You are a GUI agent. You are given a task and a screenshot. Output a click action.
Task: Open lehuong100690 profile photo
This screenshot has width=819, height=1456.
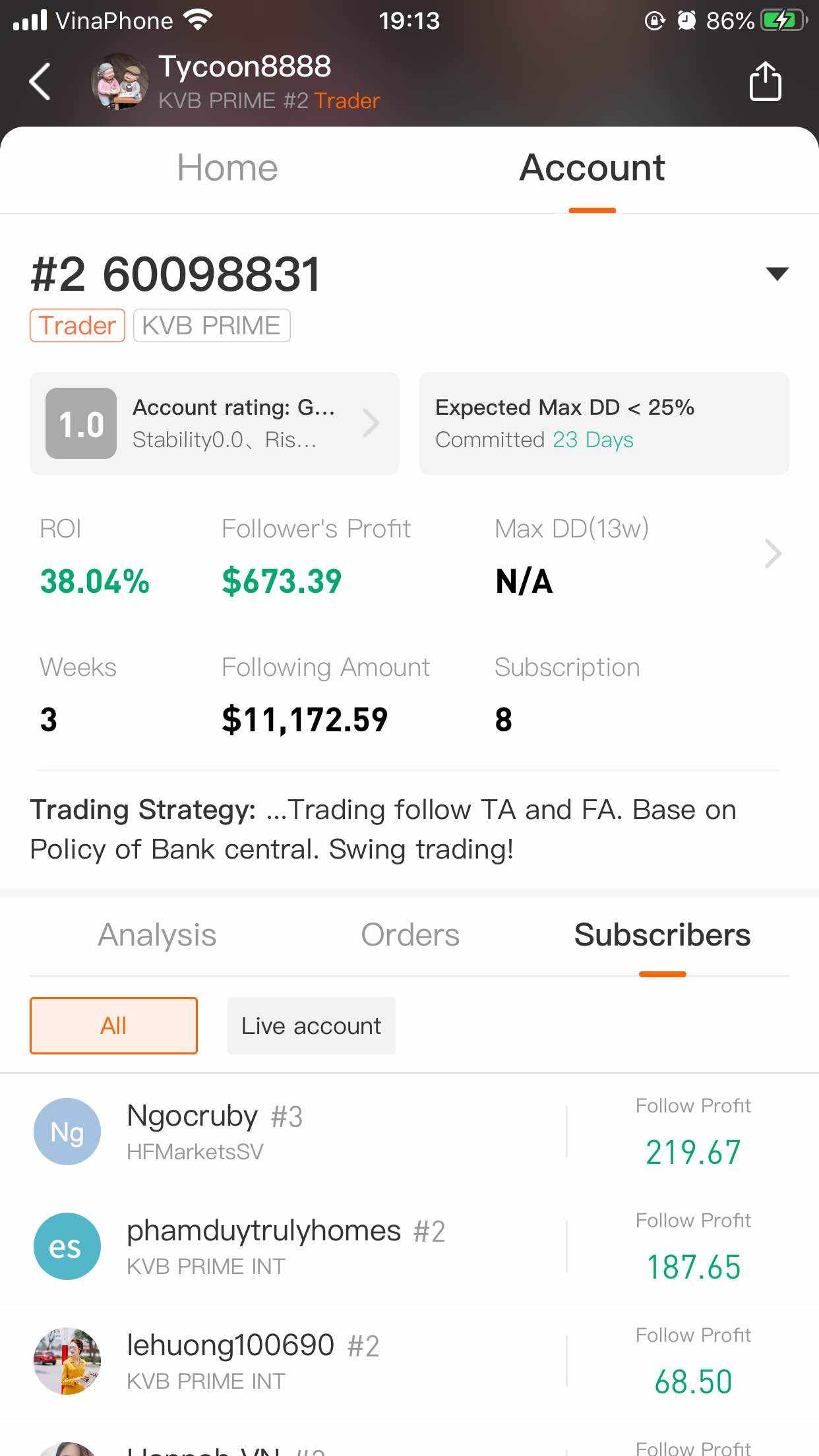67,1361
